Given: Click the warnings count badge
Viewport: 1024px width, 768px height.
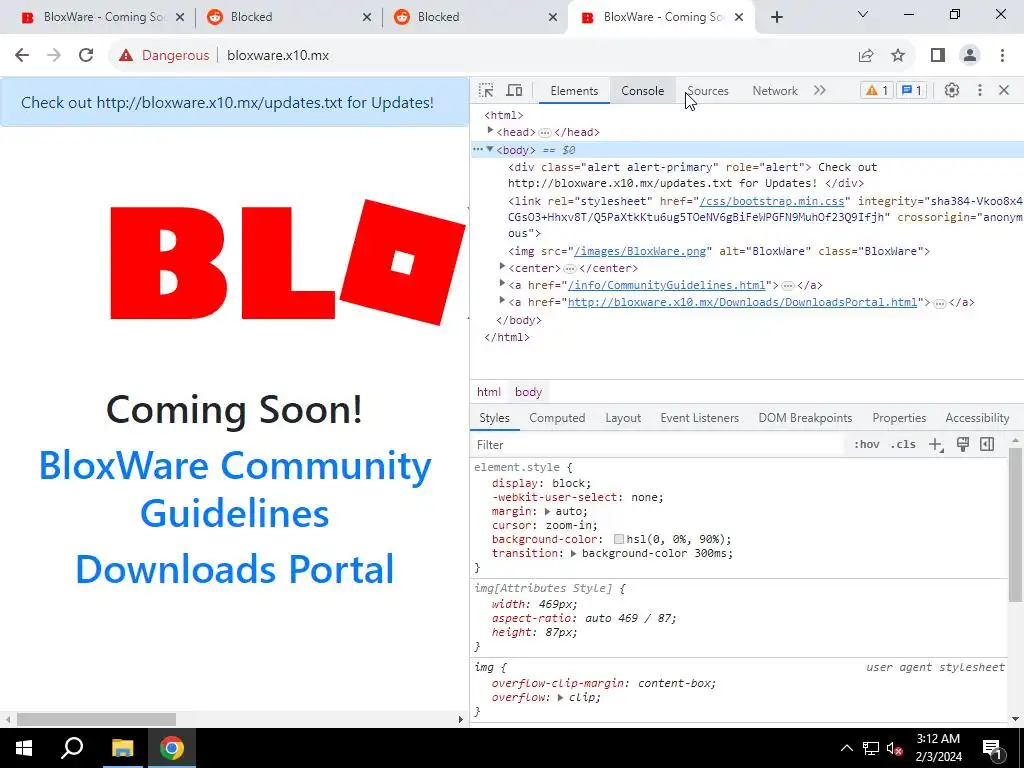Looking at the screenshot, I should click(876, 90).
